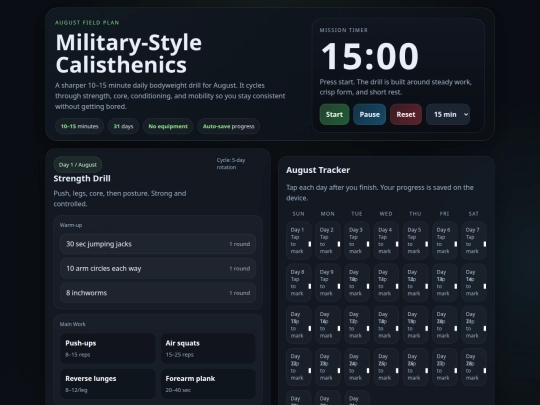The height and width of the screenshot is (405, 540).
Task: Click the 'Warm-up' section label
Action: coord(71,225)
